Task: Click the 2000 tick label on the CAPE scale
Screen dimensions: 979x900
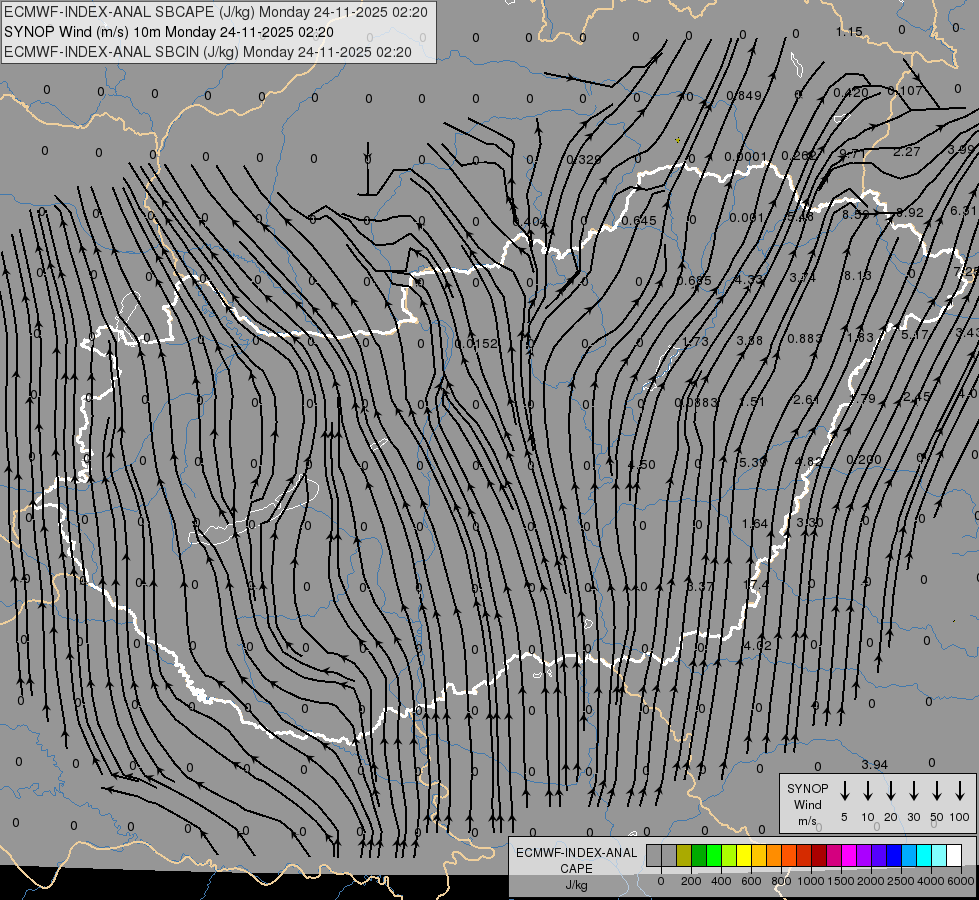Action: [x=871, y=881]
